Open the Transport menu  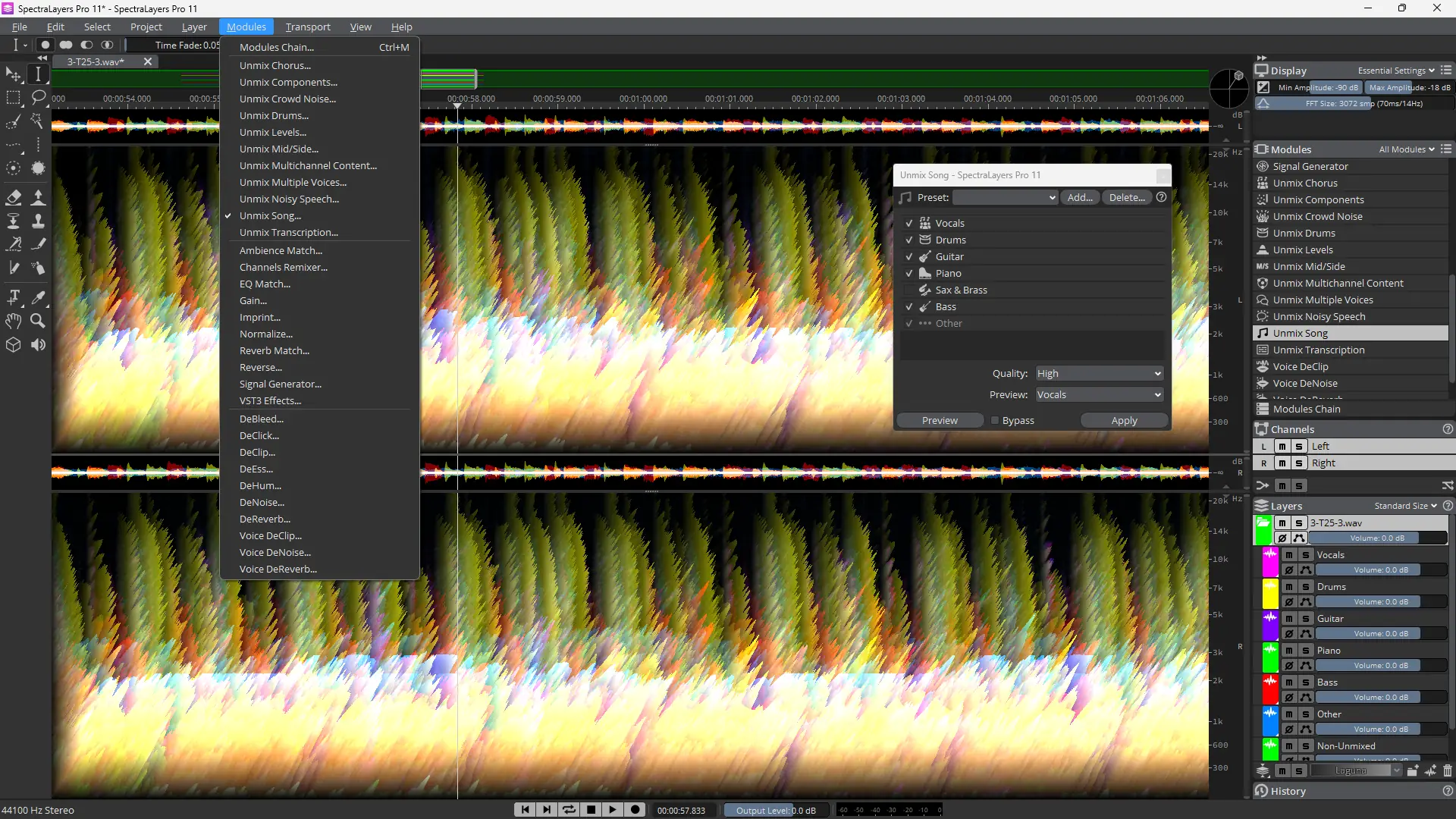(x=307, y=27)
